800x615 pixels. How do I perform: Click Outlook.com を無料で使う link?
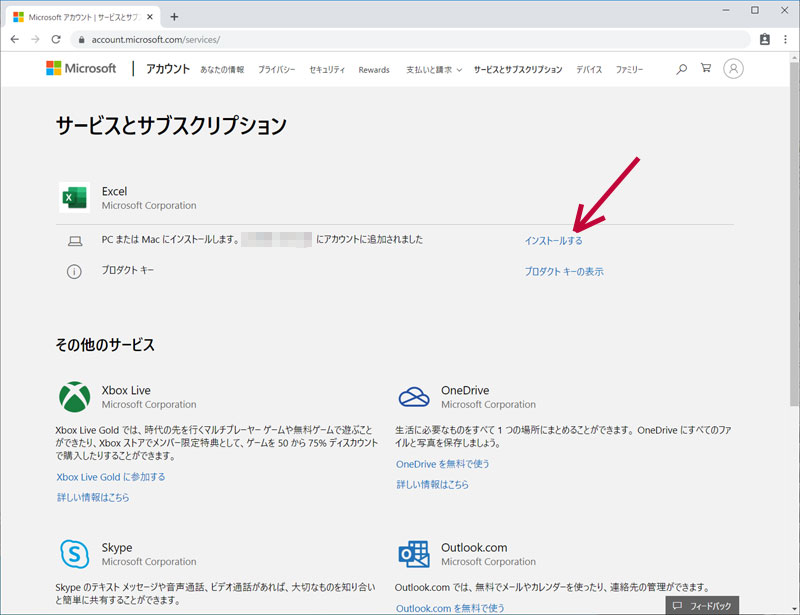(x=451, y=608)
